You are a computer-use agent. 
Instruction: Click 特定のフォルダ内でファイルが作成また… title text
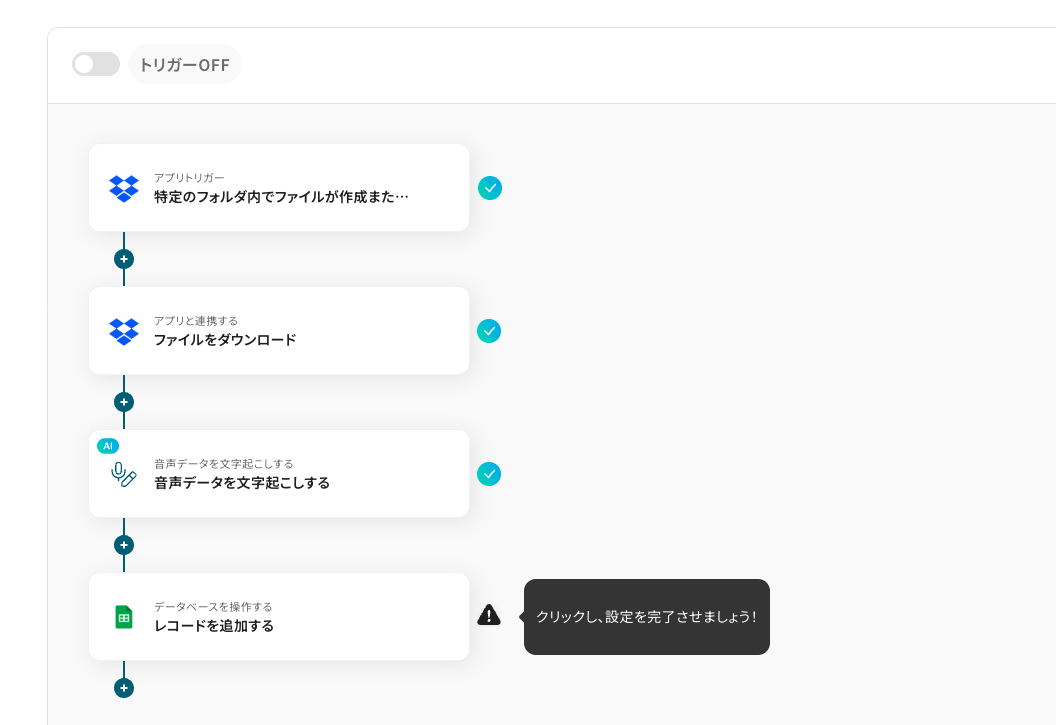(282, 197)
